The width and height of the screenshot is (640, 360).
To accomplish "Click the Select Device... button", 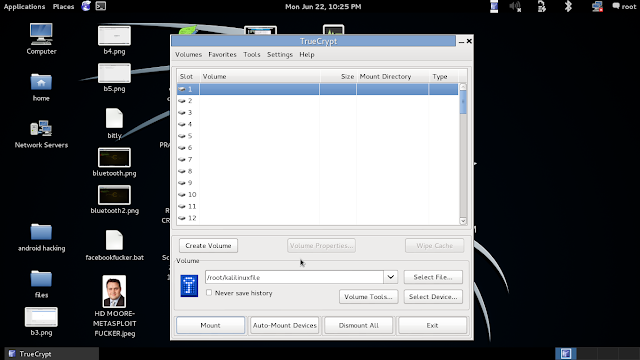I will coord(433,296).
